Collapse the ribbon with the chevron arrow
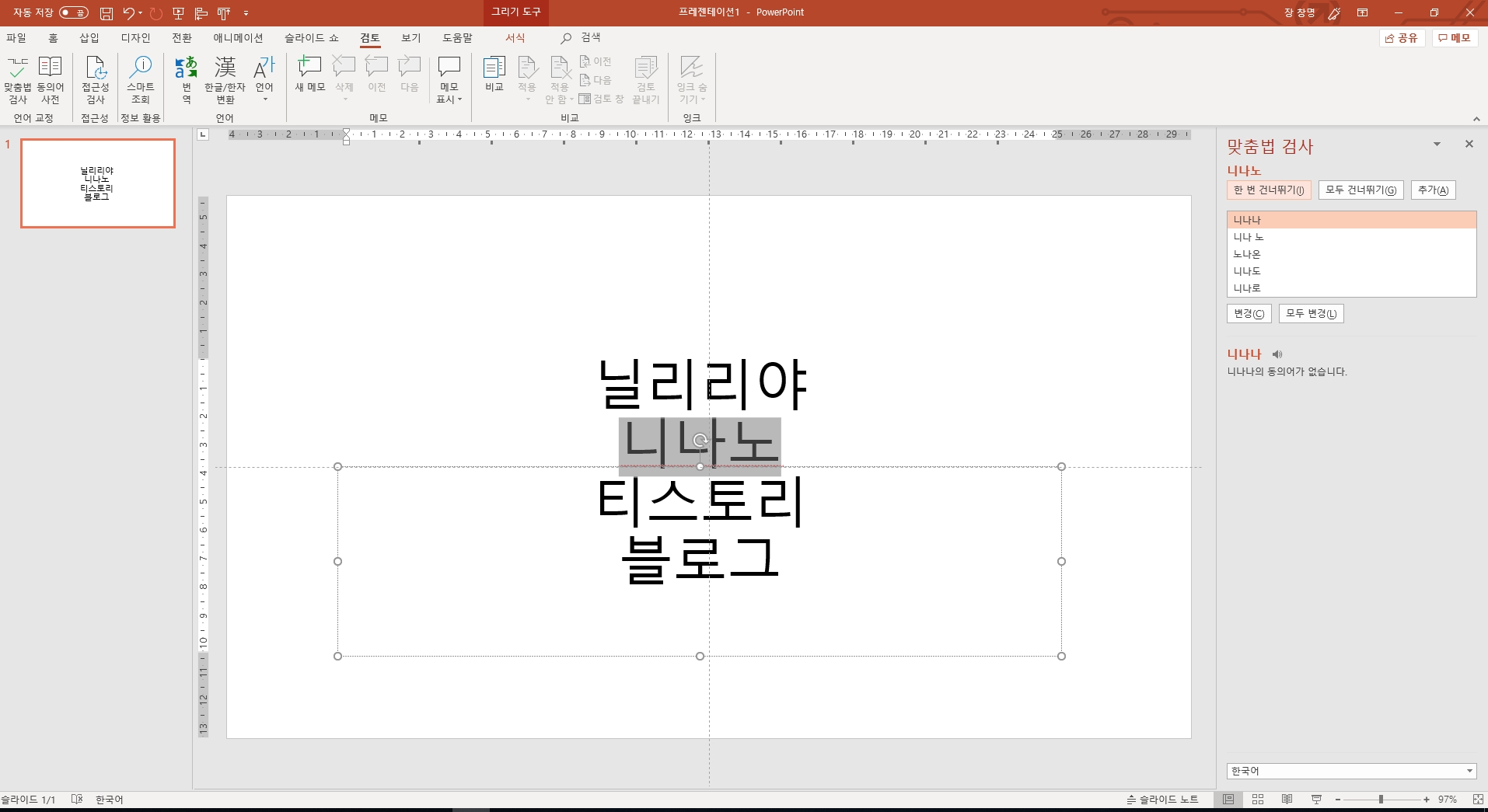This screenshot has width=1488, height=812. pyautogui.click(x=1476, y=119)
